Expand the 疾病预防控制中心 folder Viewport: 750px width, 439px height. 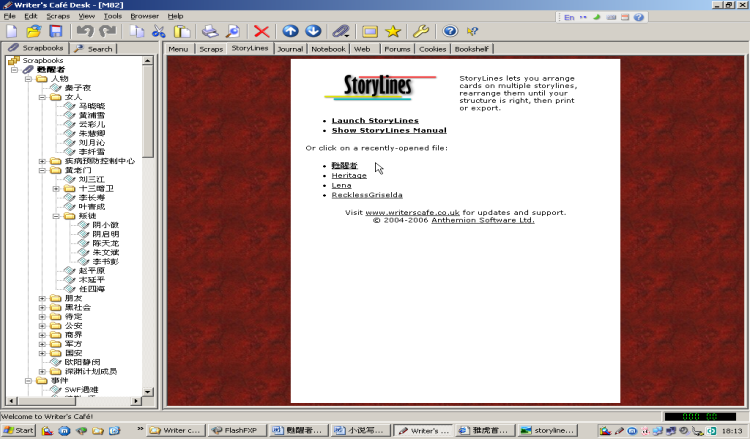(x=42, y=161)
